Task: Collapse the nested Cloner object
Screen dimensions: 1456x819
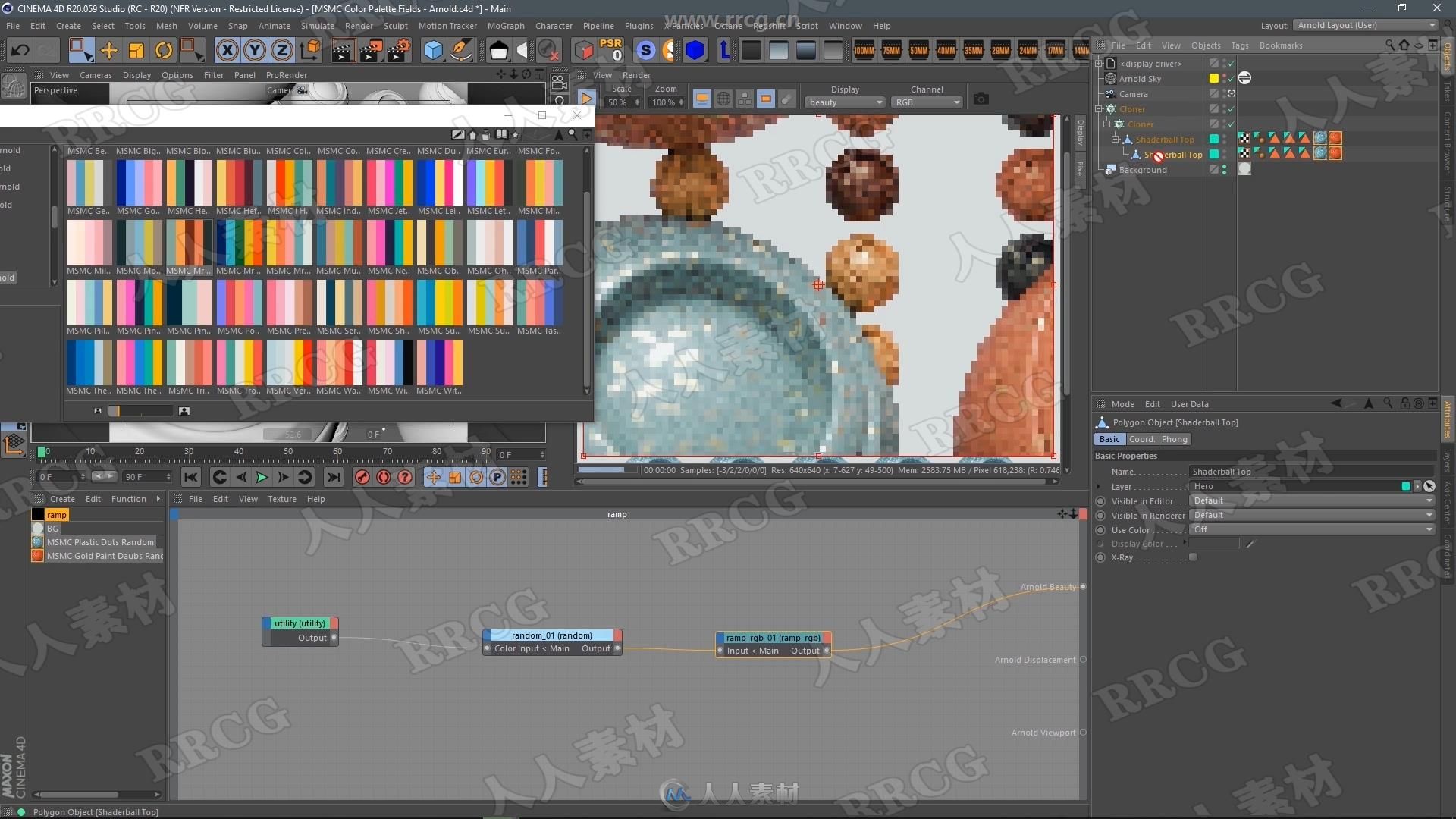Action: (1106, 124)
